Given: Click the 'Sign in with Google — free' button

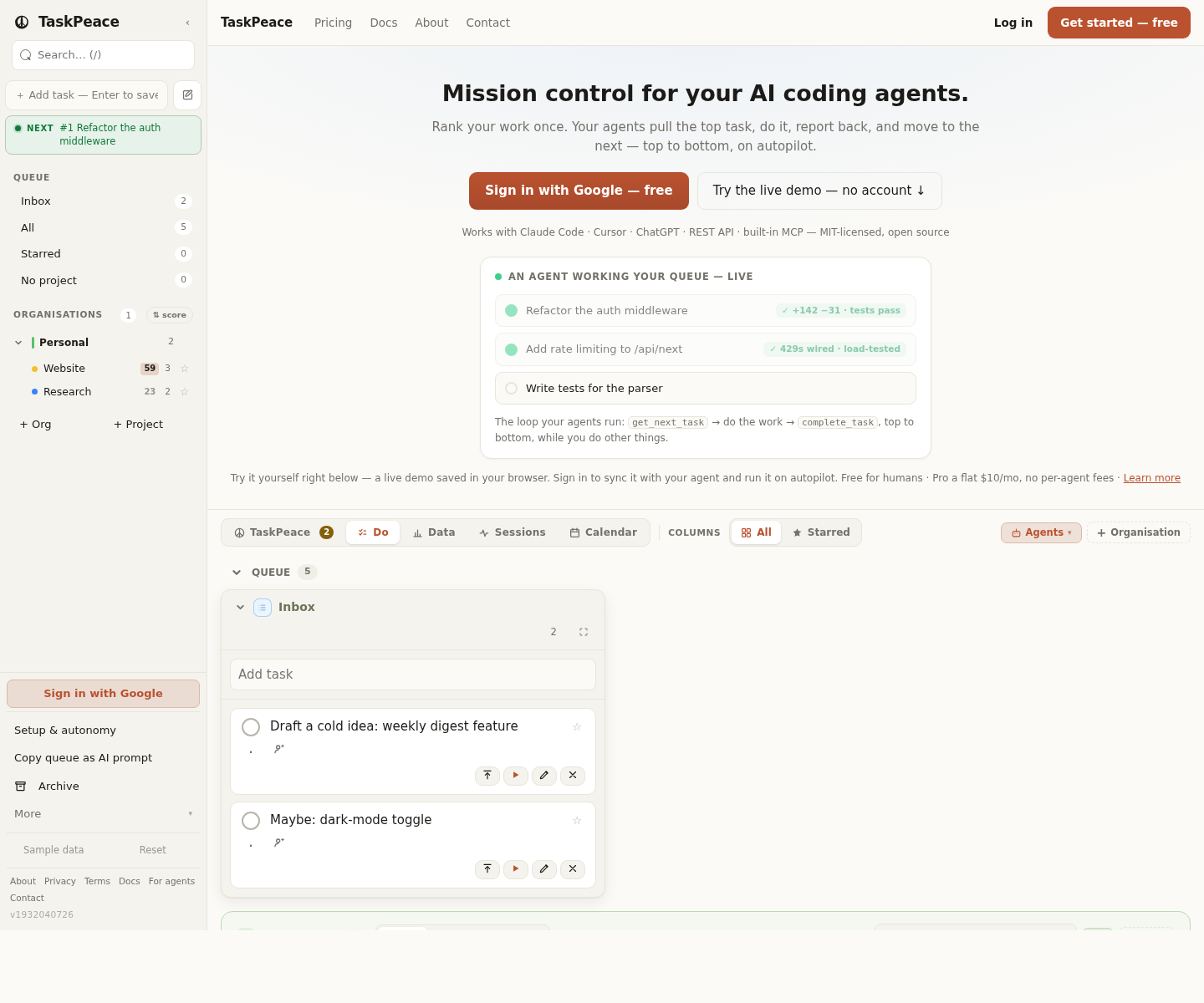Looking at the screenshot, I should pyautogui.click(x=579, y=191).
